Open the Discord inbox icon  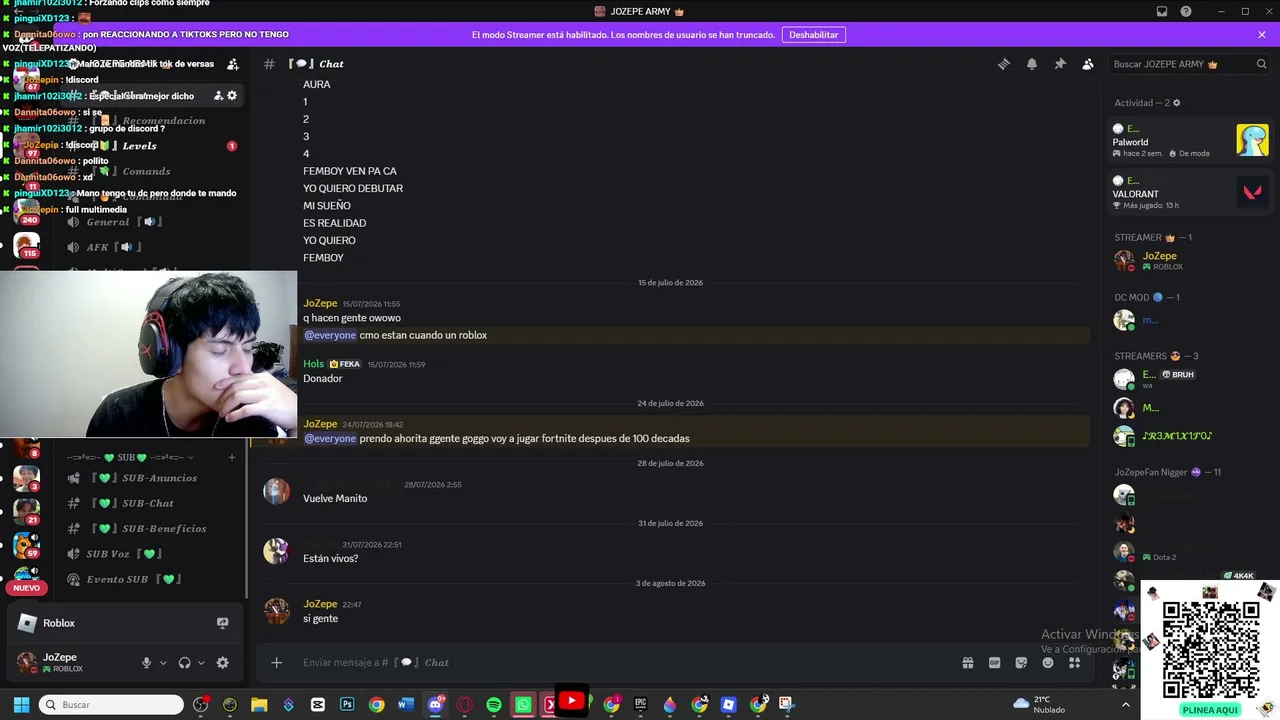(x=1162, y=12)
